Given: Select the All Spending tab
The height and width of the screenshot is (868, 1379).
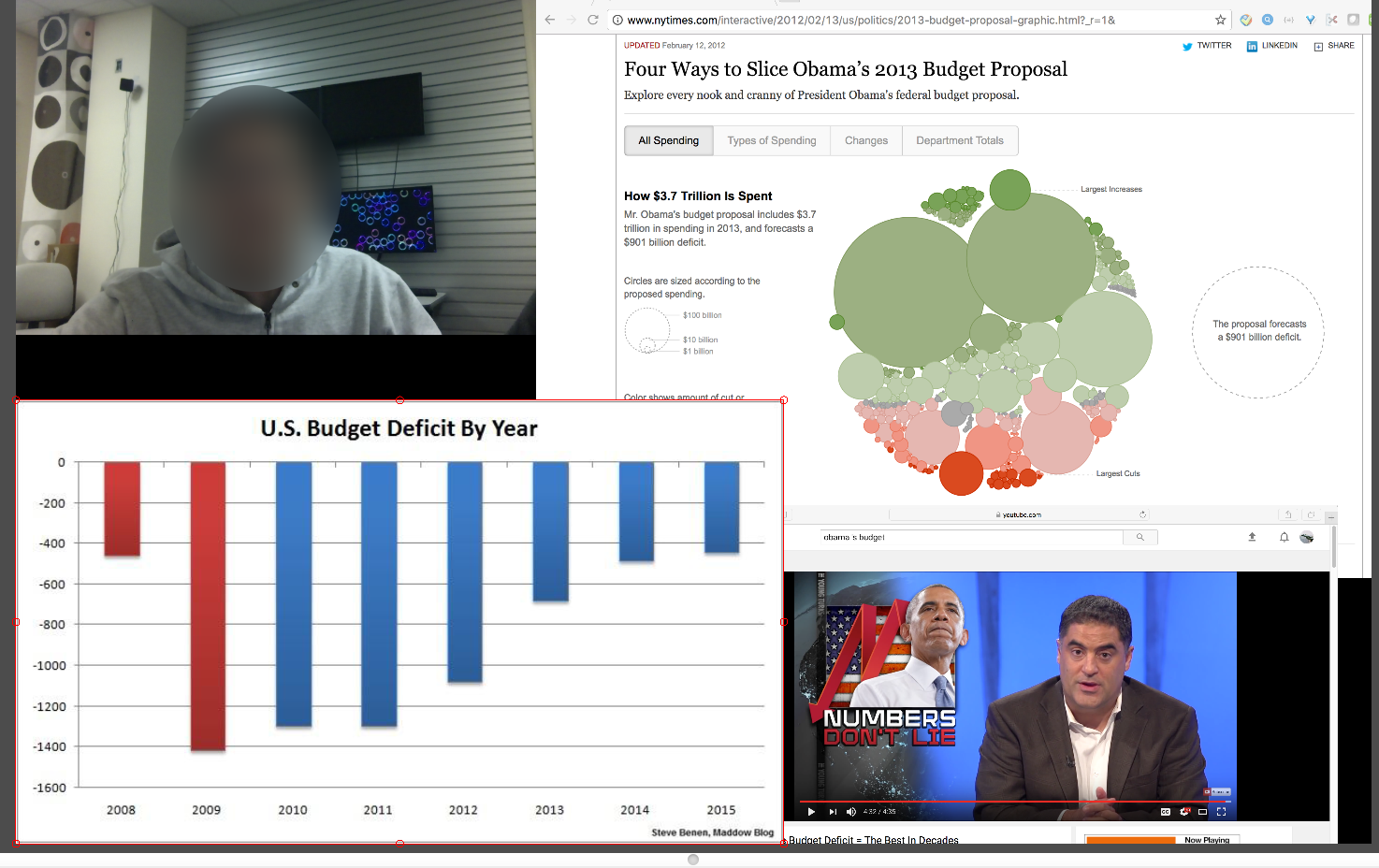Looking at the screenshot, I should tap(669, 140).
